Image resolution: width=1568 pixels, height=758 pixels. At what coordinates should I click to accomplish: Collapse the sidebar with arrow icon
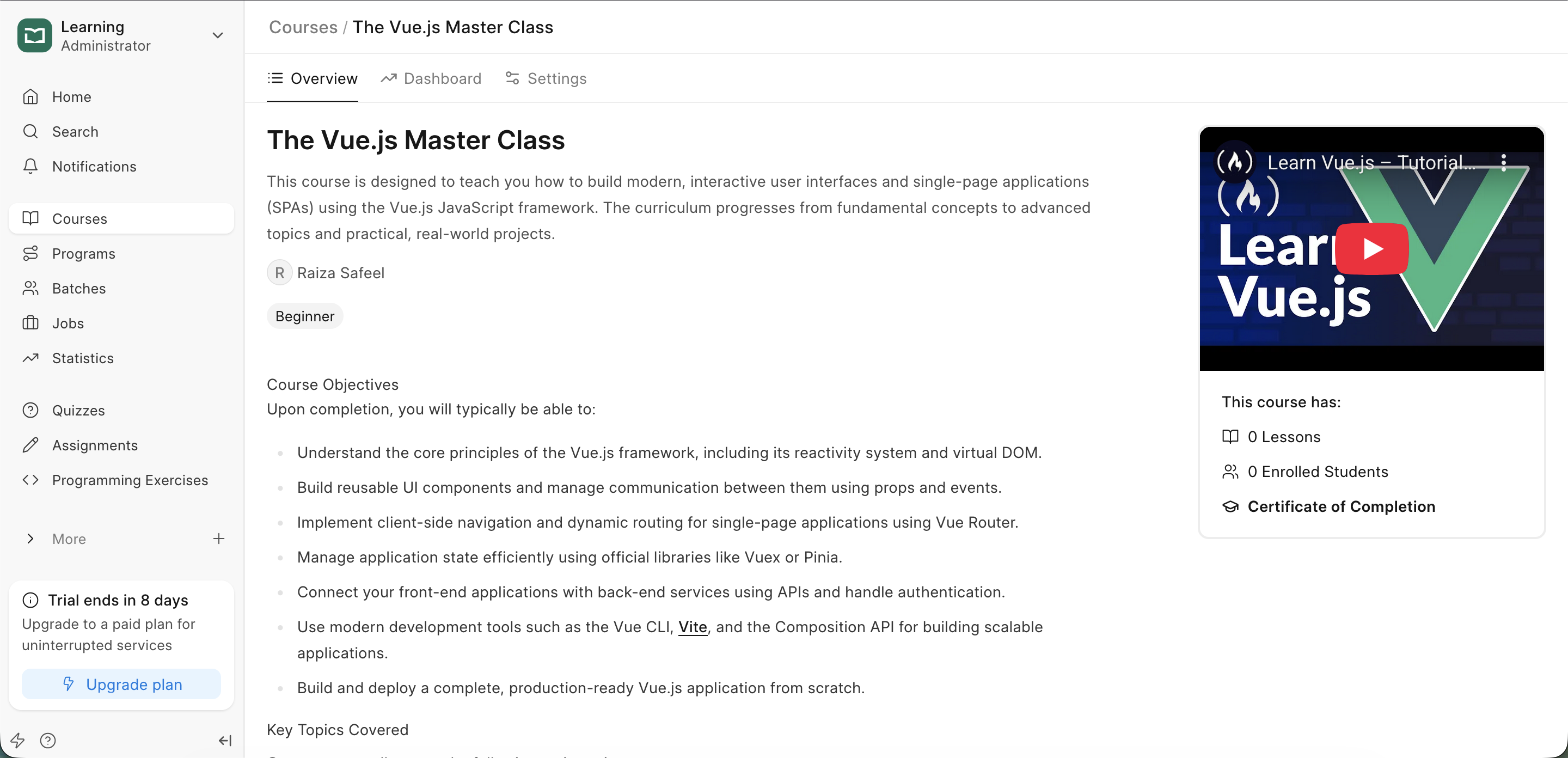point(225,741)
